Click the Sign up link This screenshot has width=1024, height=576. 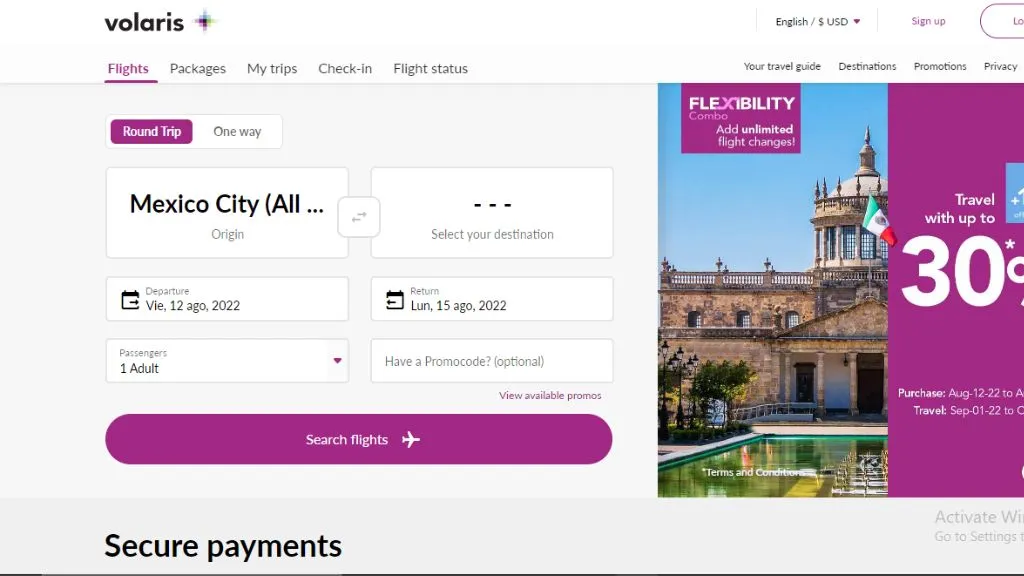pyautogui.click(x=928, y=21)
